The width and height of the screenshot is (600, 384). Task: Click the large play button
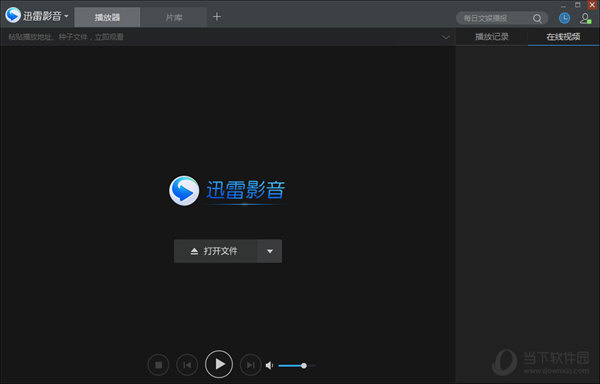219,364
